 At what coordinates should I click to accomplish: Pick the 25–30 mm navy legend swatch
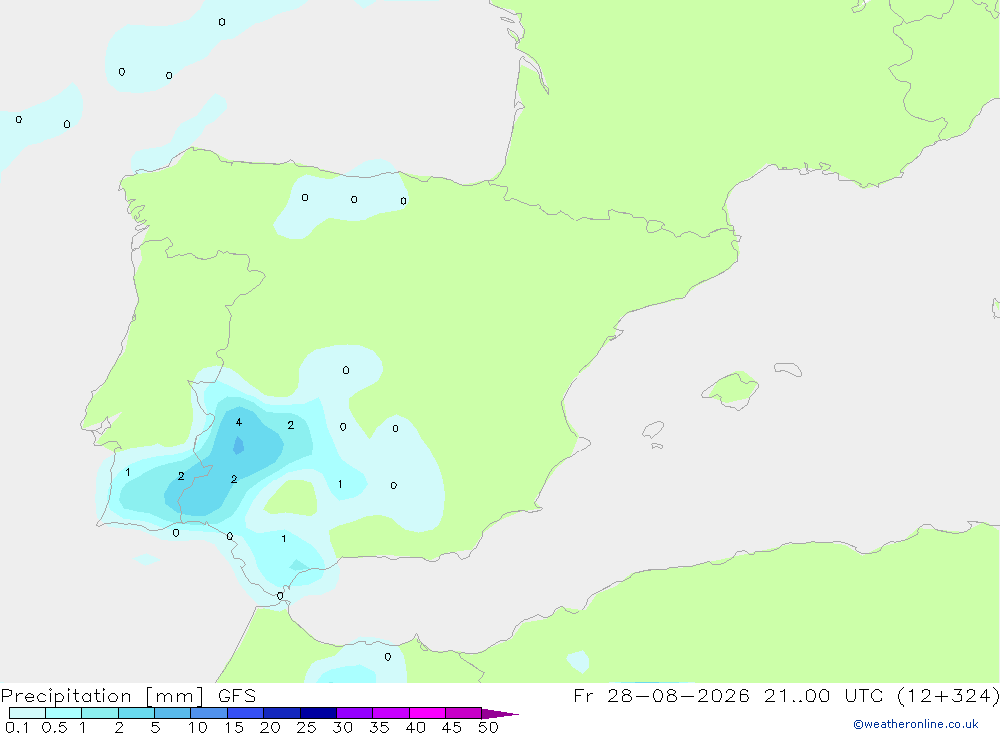(x=318, y=713)
